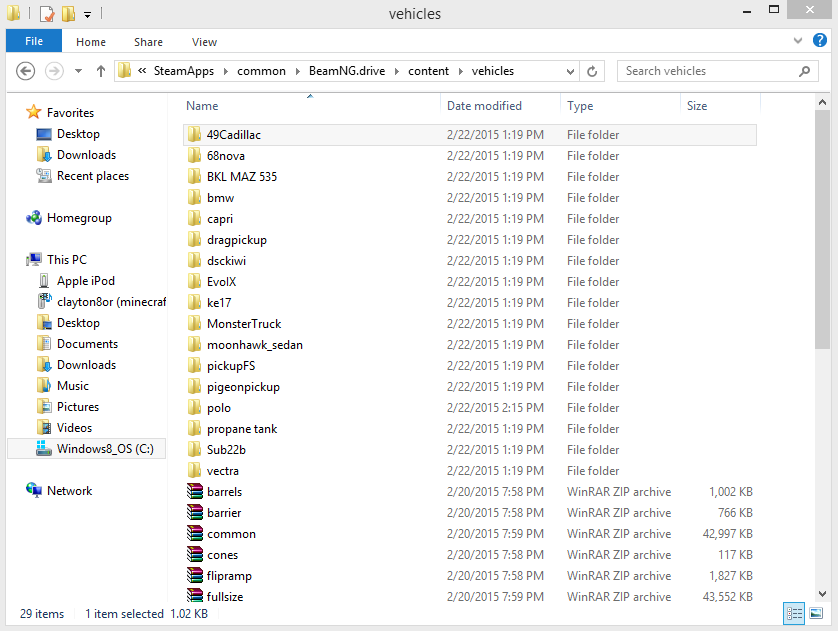838x631 pixels.
Task: Switch to the View ribbon tab
Action: point(204,42)
